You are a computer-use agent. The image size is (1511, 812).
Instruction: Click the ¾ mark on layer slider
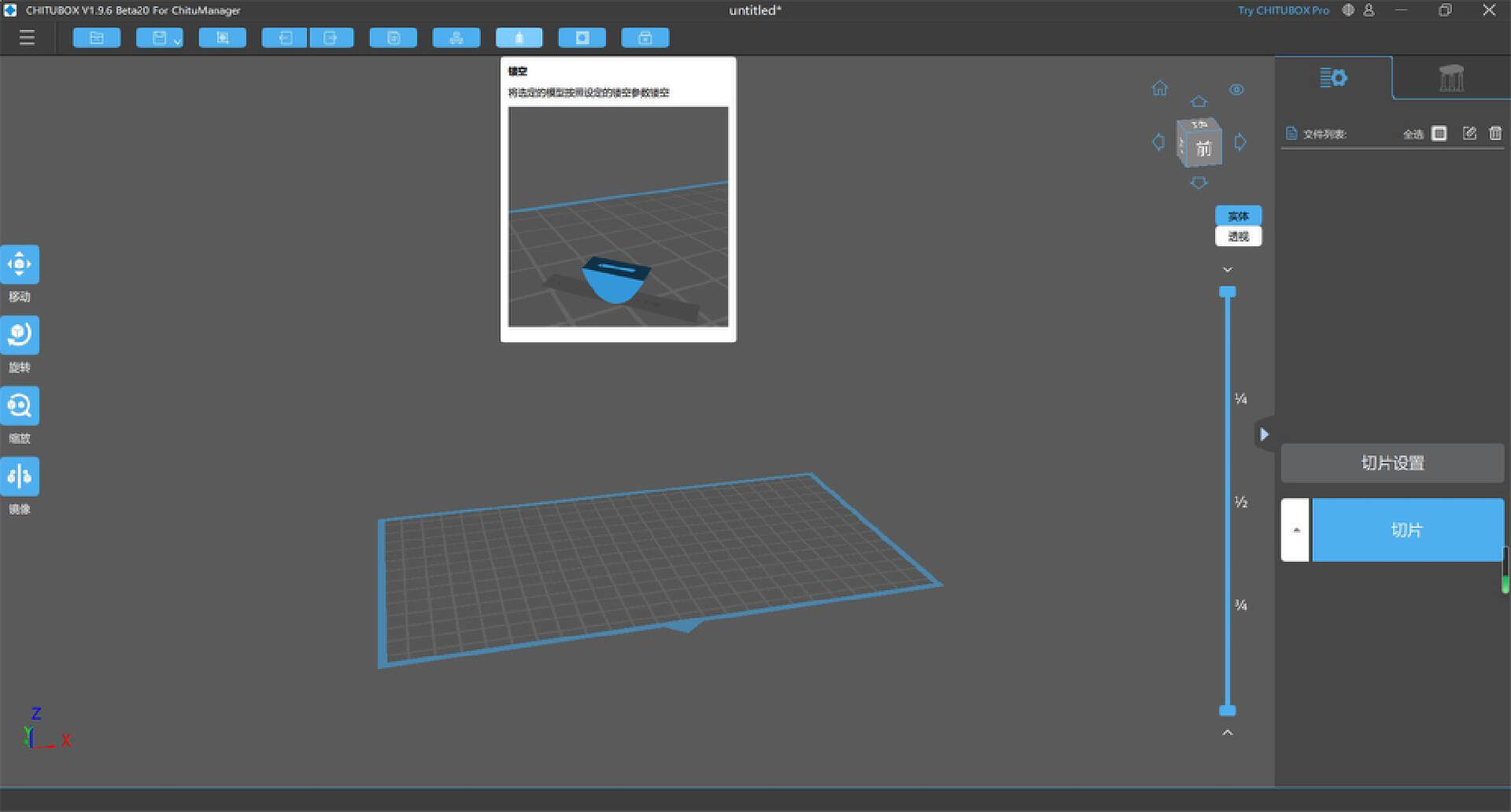[1241, 605]
